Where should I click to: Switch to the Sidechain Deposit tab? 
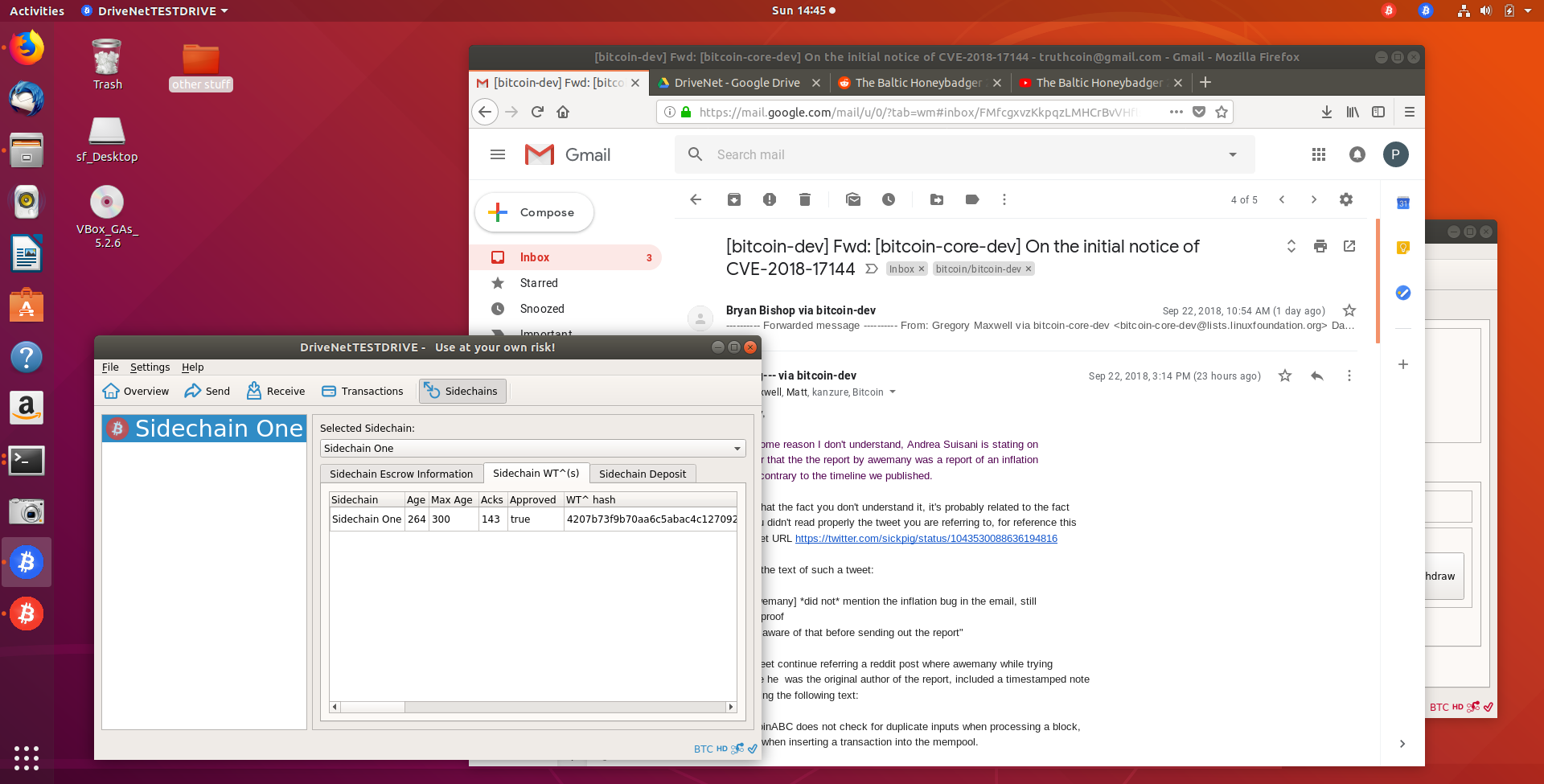point(643,474)
